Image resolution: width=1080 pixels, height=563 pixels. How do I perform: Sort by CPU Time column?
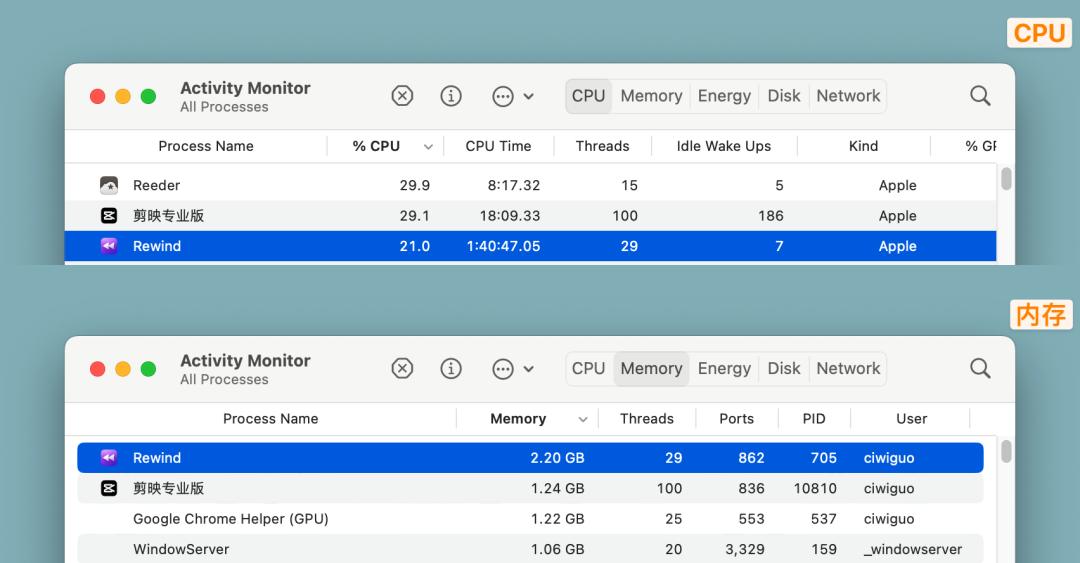(x=498, y=146)
